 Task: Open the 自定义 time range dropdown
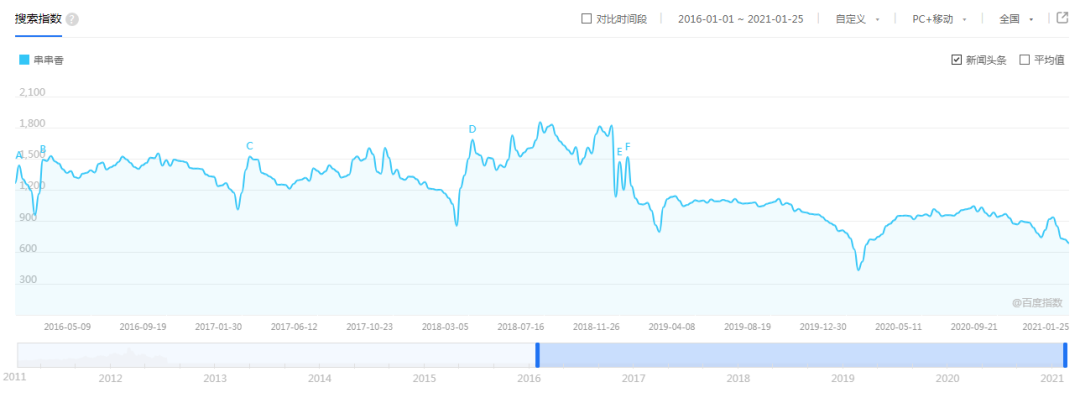(857, 19)
